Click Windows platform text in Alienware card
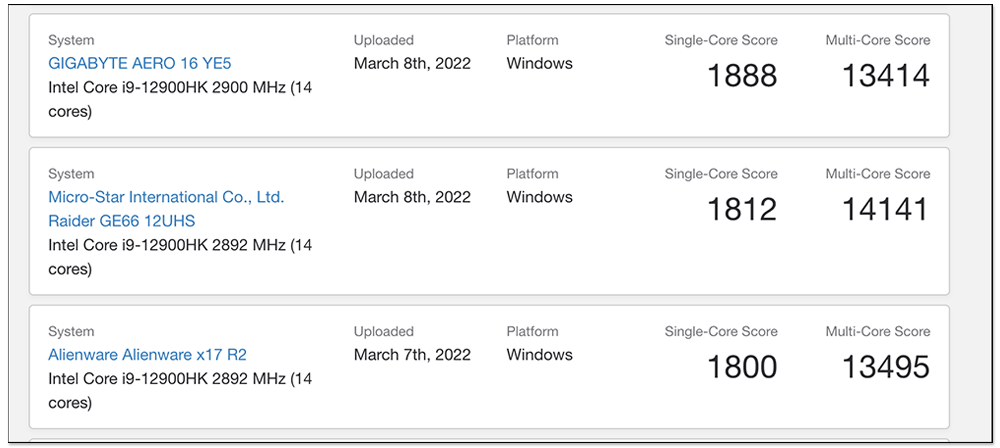 540,355
